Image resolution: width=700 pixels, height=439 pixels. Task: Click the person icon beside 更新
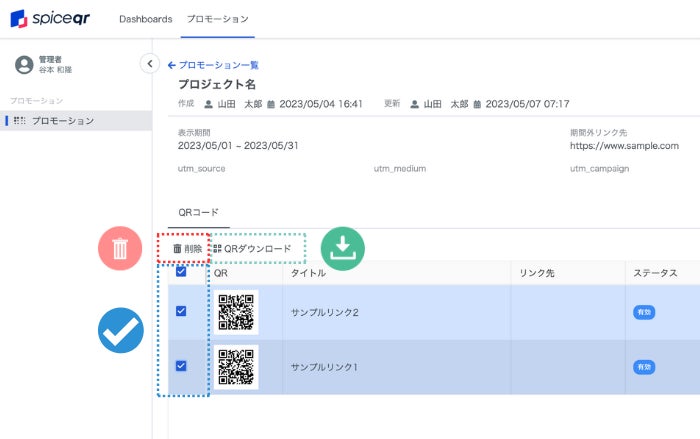tap(414, 104)
